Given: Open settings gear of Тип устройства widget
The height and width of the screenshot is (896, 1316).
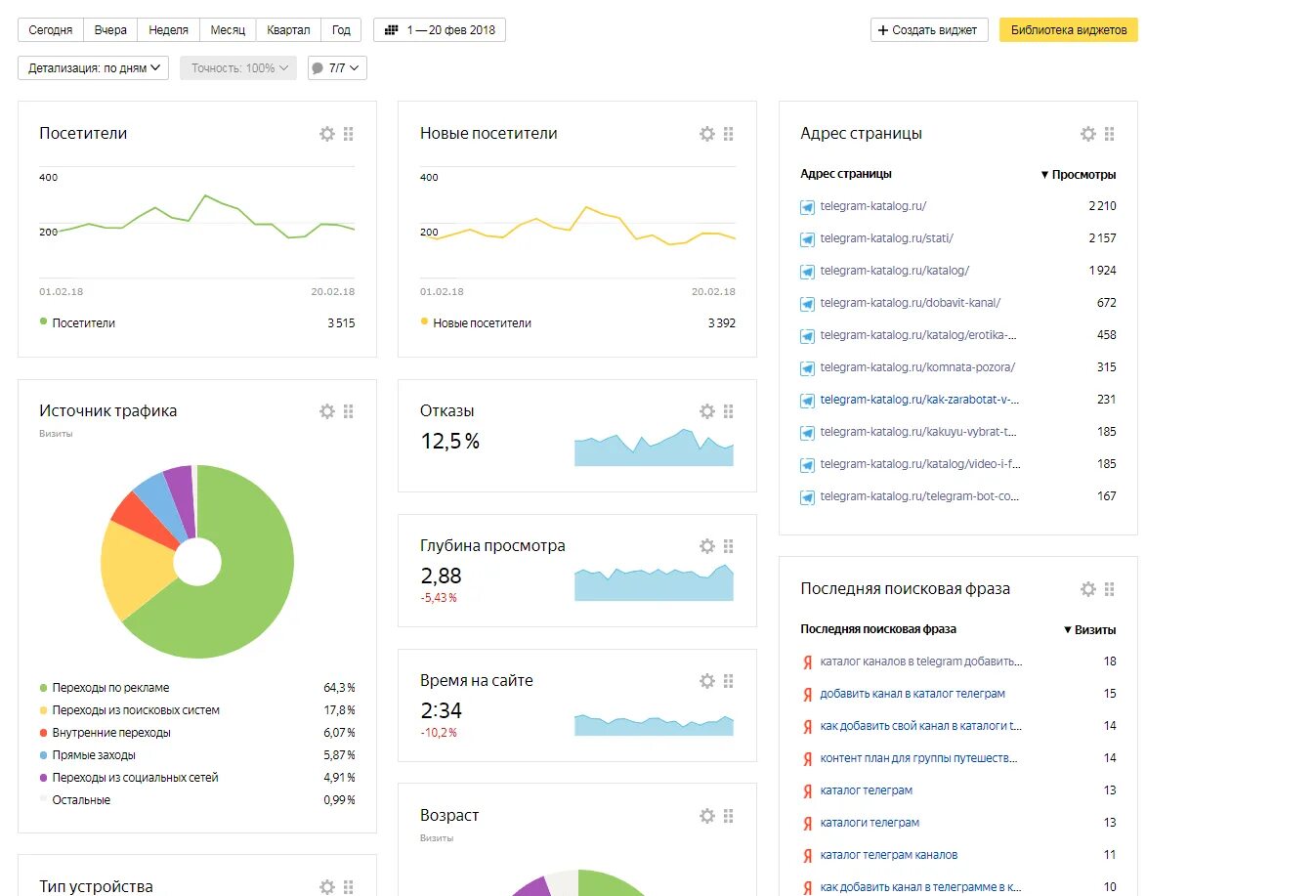Looking at the screenshot, I should click(327, 887).
